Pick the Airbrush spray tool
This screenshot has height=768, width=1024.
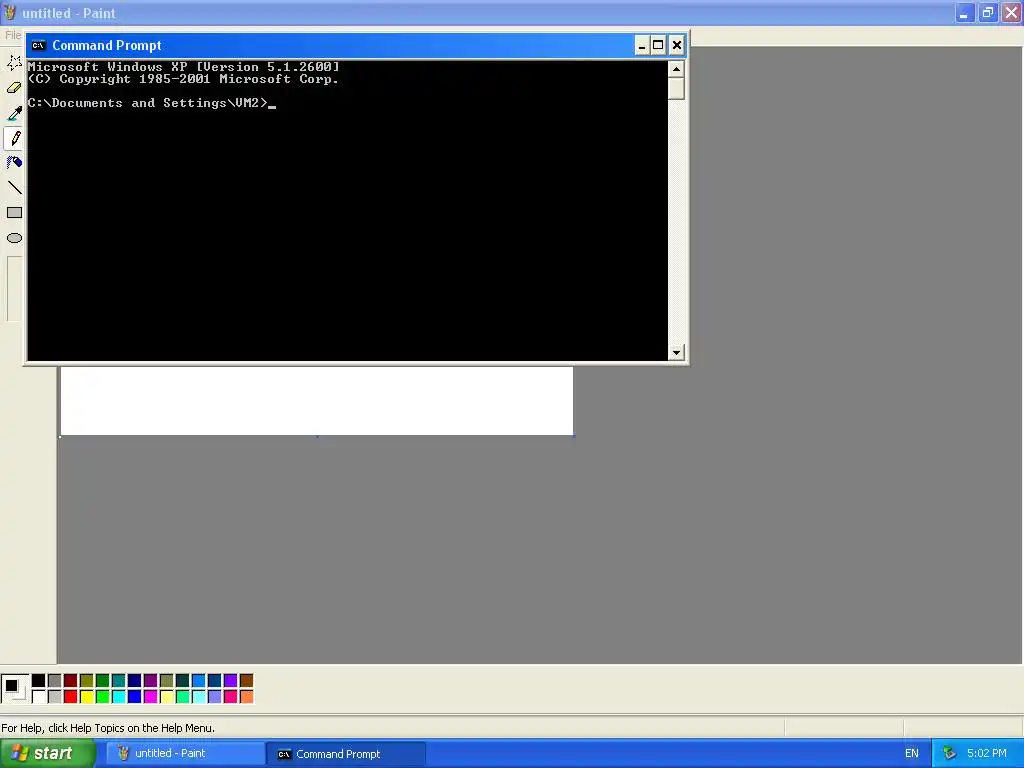tap(14, 163)
